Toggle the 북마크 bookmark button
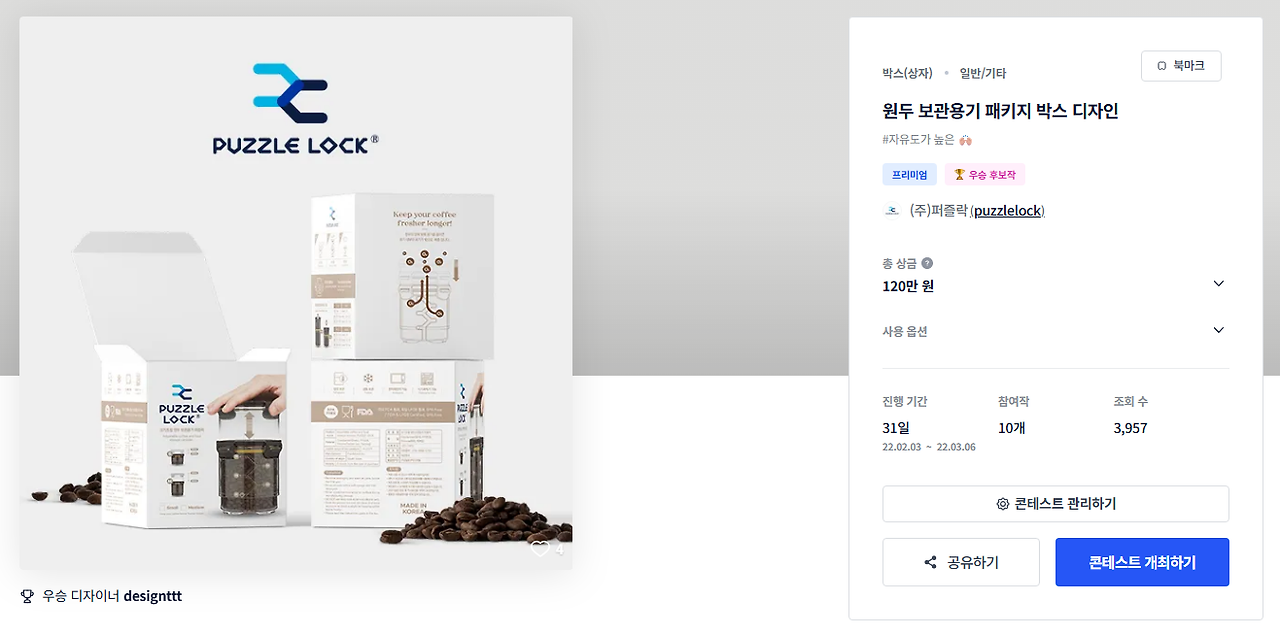1280x634 pixels. point(1181,66)
